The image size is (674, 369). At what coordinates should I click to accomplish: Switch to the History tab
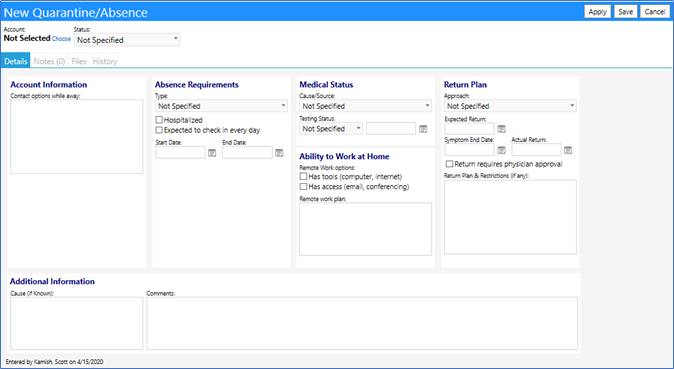[x=105, y=61]
